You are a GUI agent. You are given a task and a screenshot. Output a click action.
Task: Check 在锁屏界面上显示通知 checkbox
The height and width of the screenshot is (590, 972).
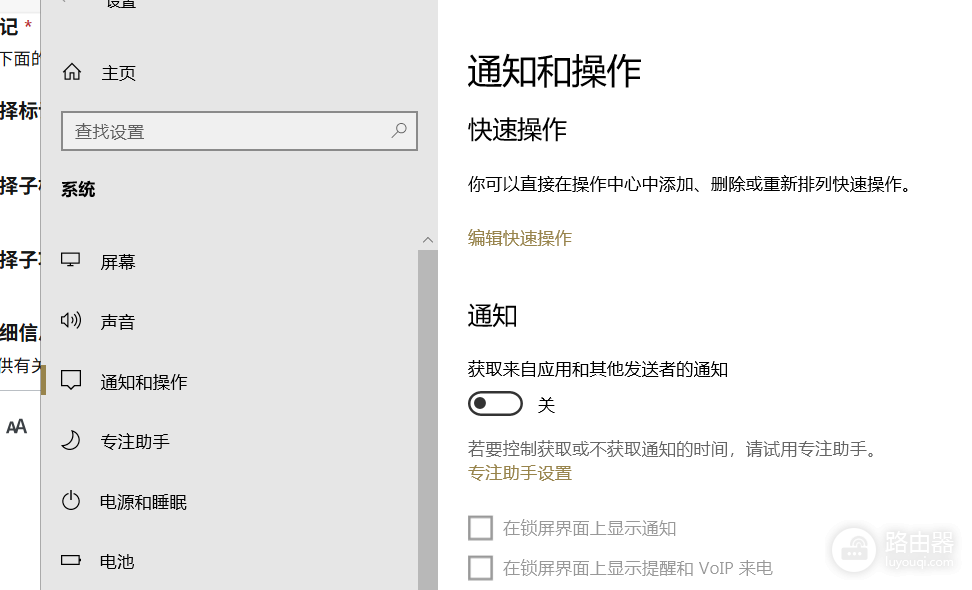click(x=480, y=528)
